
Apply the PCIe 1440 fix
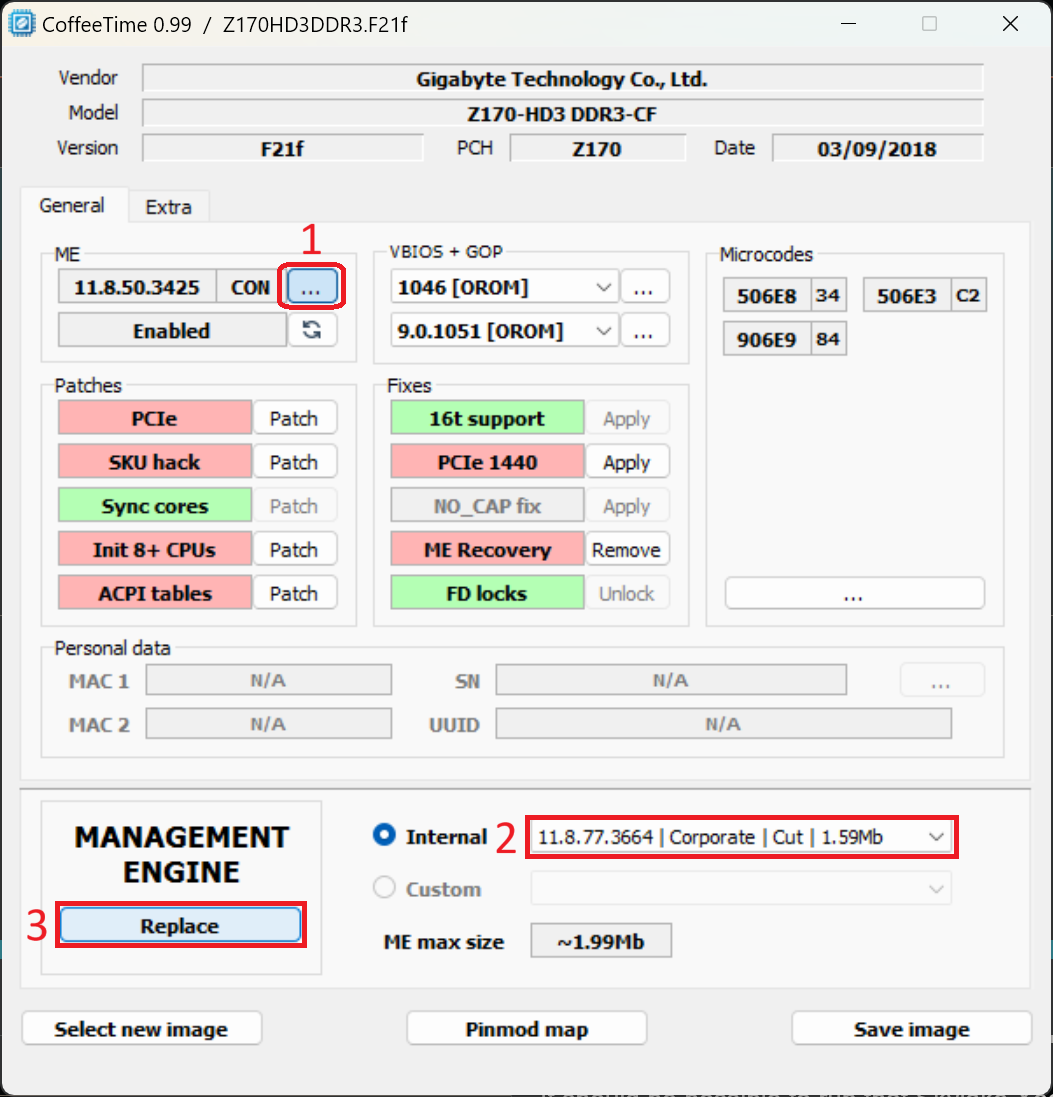coord(627,463)
